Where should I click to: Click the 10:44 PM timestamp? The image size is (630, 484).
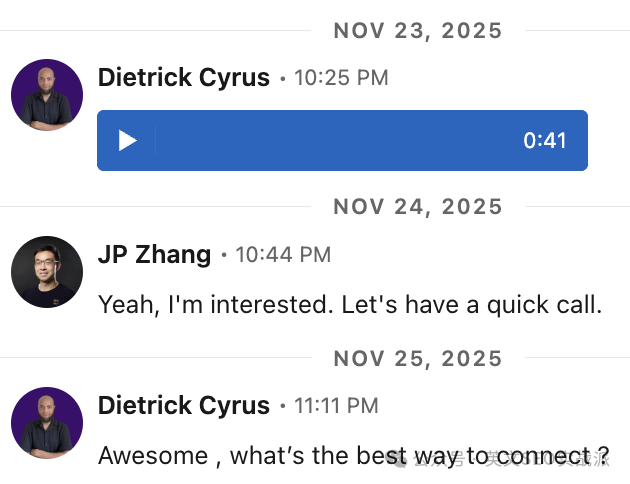(x=283, y=255)
